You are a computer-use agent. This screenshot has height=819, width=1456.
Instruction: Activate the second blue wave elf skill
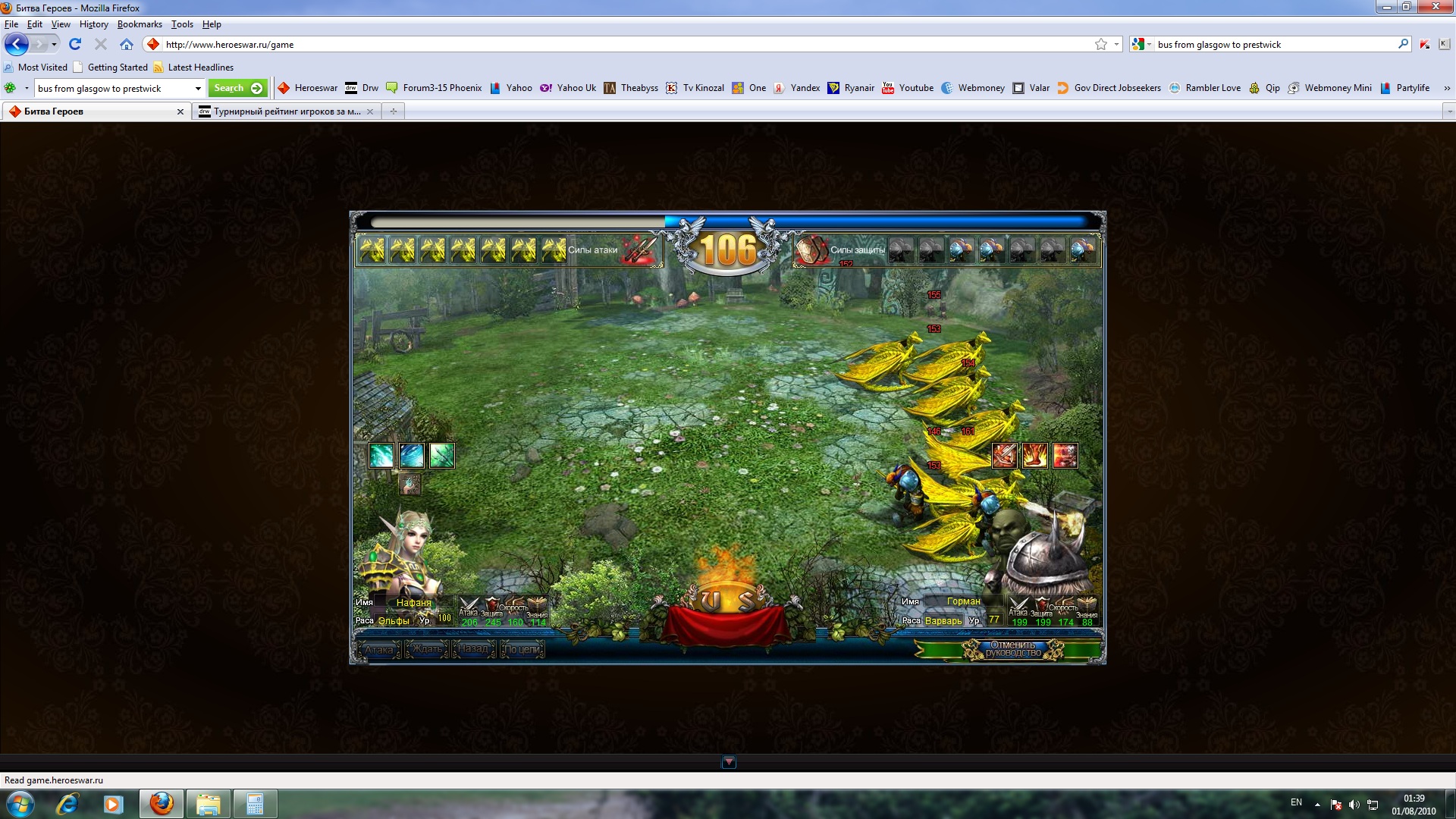412,456
